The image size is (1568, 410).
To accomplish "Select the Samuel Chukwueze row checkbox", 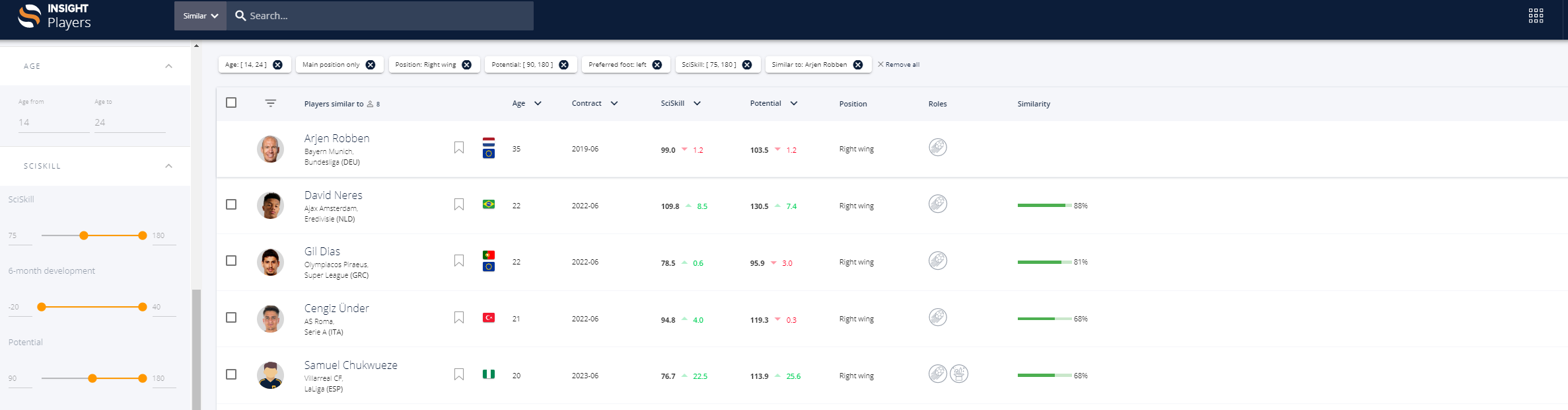I will click(x=231, y=374).
